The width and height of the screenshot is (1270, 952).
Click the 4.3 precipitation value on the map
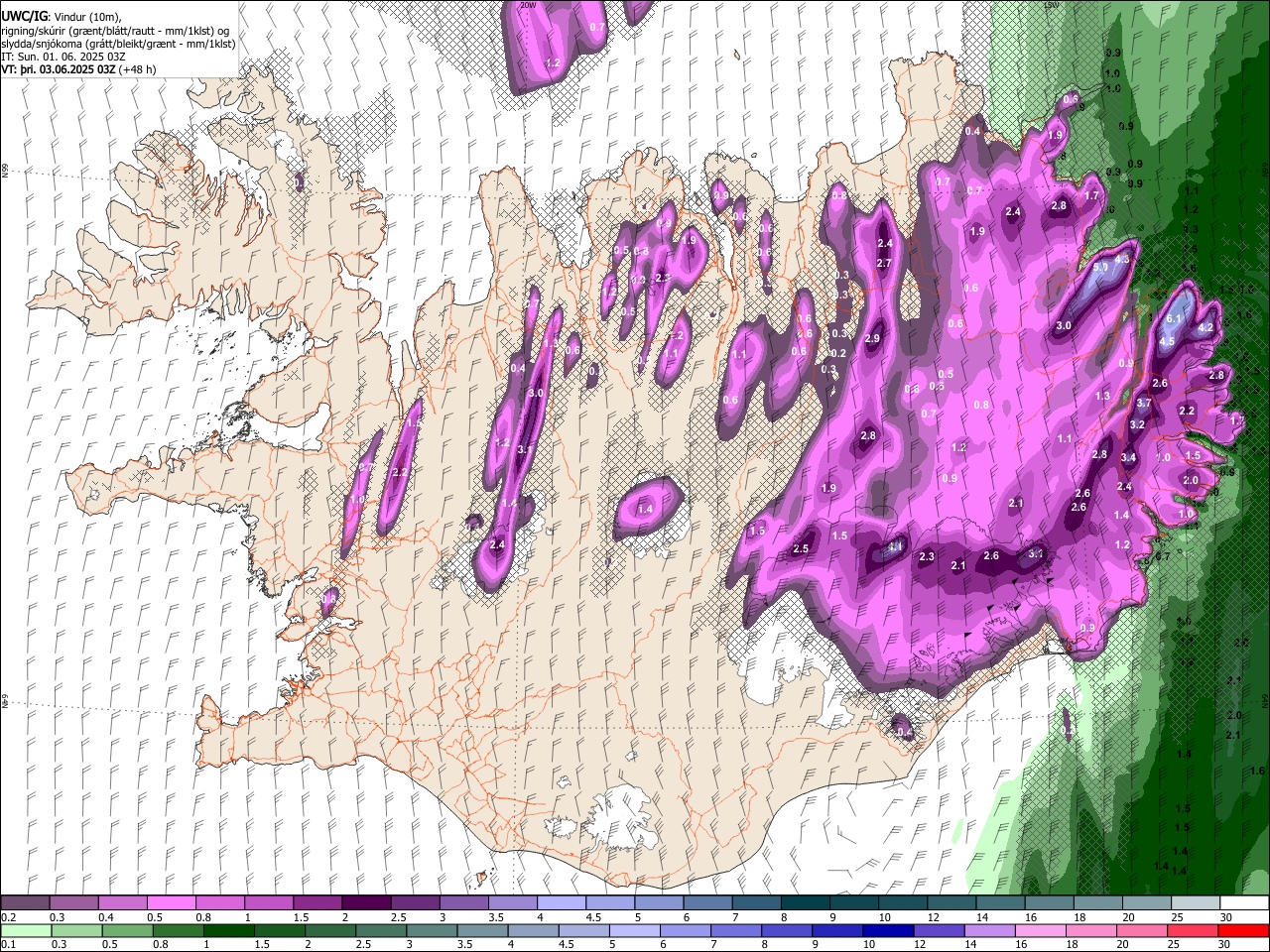(1122, 259)
